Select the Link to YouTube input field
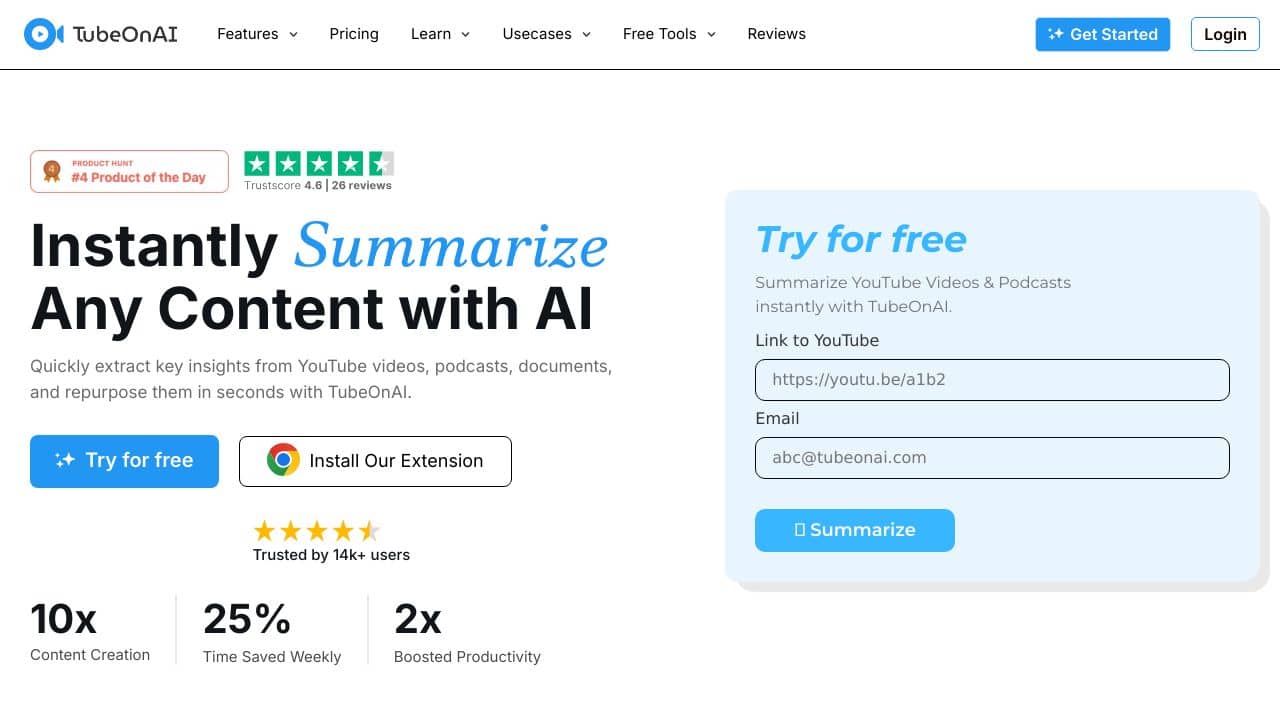 [x=992, y=380]
